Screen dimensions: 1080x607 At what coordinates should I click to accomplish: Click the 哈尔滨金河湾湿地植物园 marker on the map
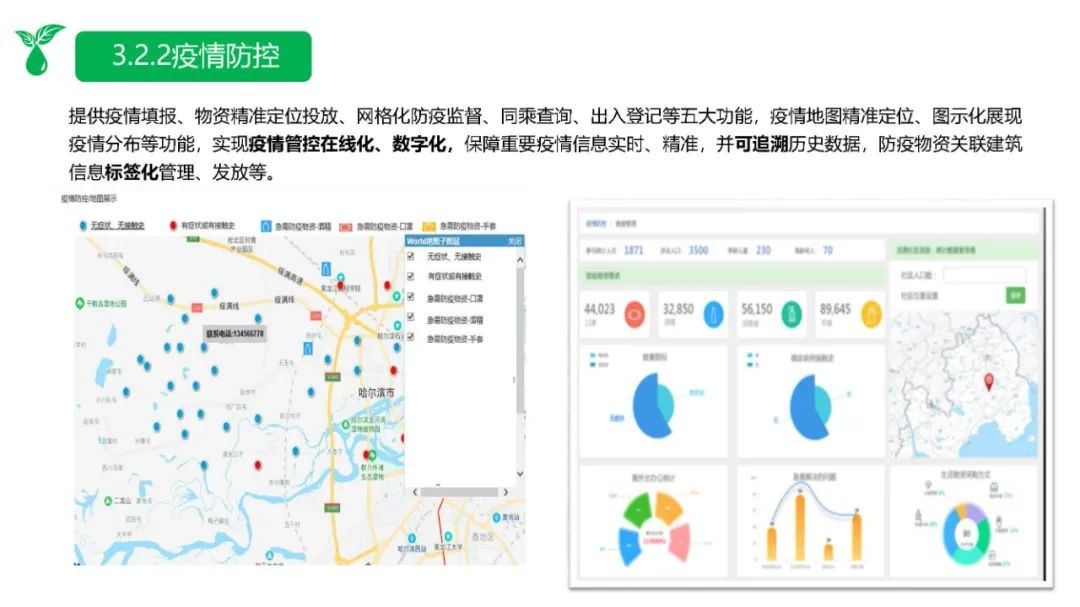[x=346, y=426]
